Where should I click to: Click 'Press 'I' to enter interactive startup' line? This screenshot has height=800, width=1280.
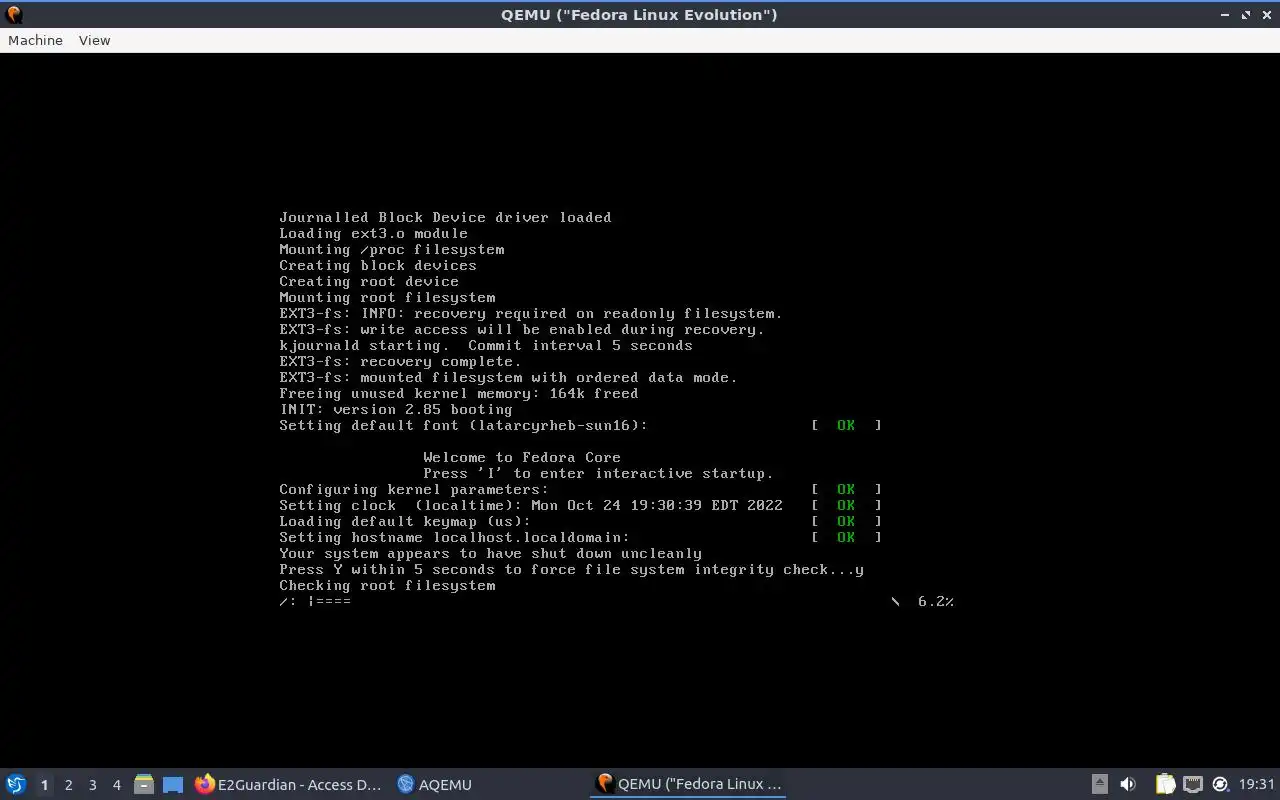(598, 473)
